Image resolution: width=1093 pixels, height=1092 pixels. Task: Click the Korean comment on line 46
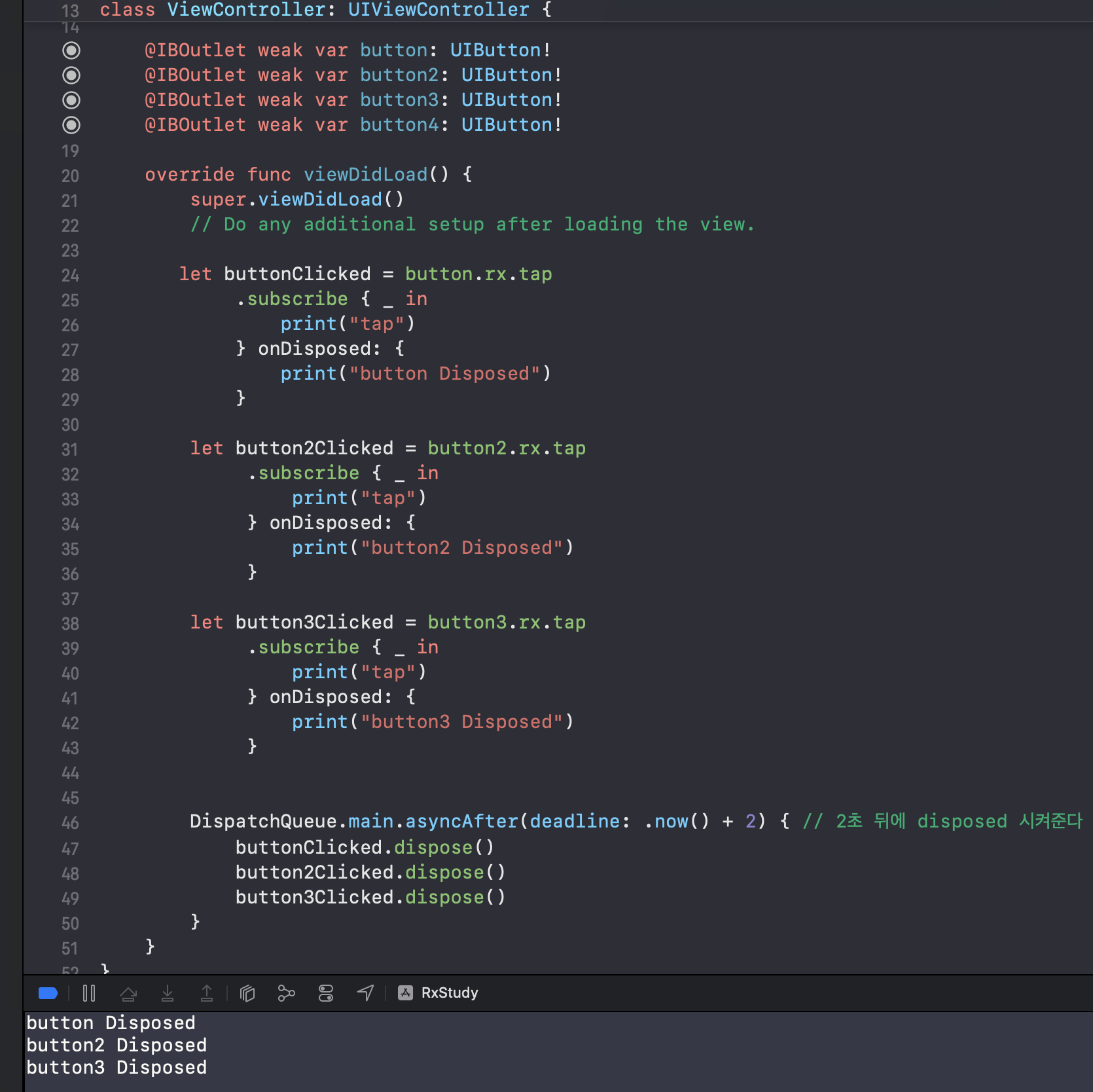942,822
